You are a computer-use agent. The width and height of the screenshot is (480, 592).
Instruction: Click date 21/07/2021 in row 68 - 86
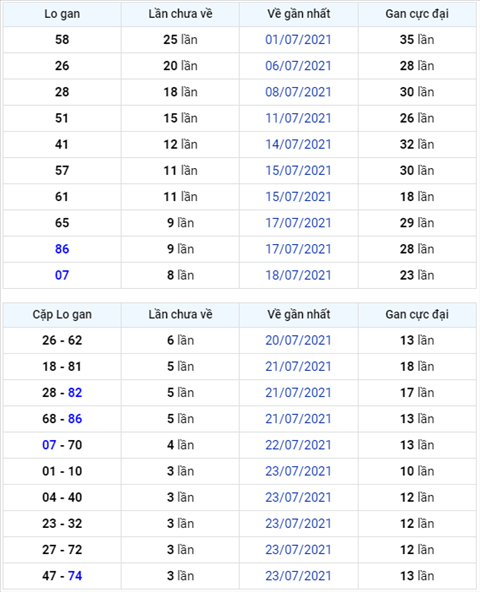298,419
